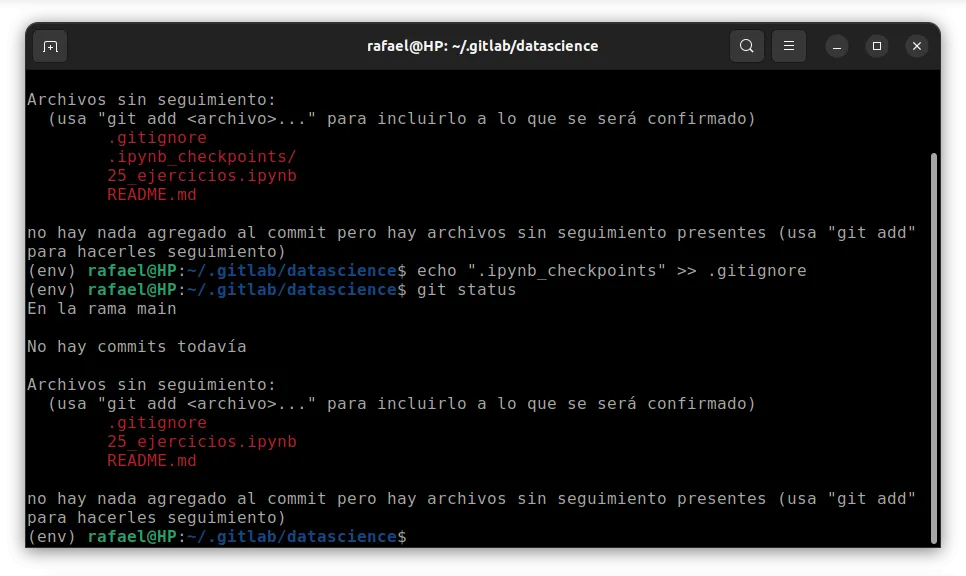Click the terminal scrollbar handle

point(934,348)
